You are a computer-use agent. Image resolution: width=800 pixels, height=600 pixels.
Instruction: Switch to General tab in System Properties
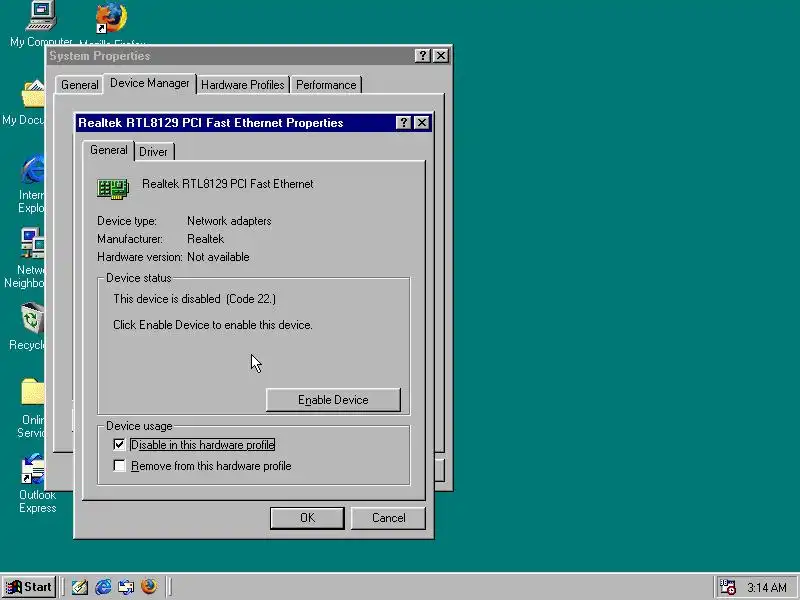[x=80, y=85]
